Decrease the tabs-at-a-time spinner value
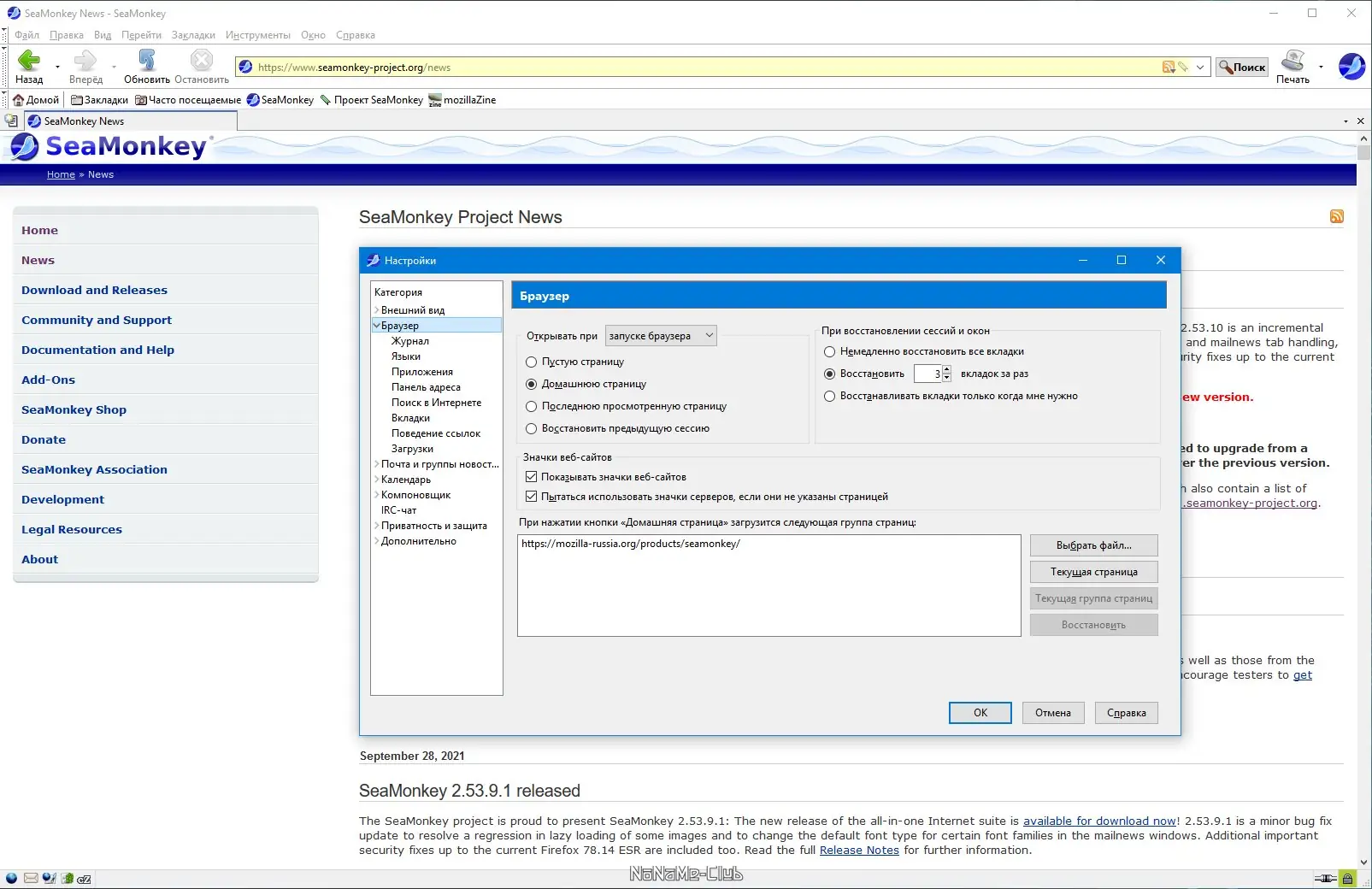Image resolution: width=1372 pixels, height=889 pixels. (946, 378)
